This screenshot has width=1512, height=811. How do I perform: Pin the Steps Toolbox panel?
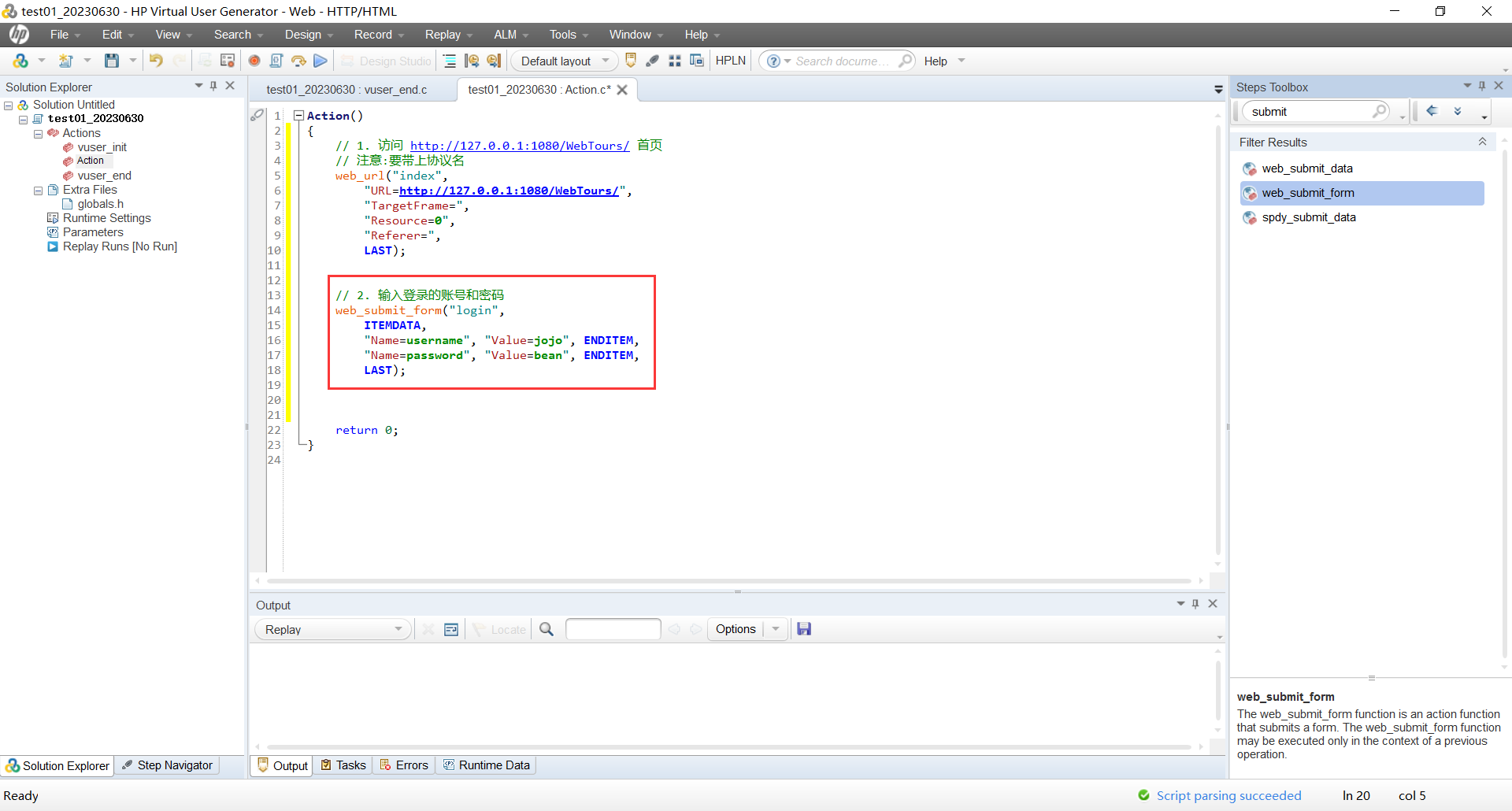click(1482, 86)
